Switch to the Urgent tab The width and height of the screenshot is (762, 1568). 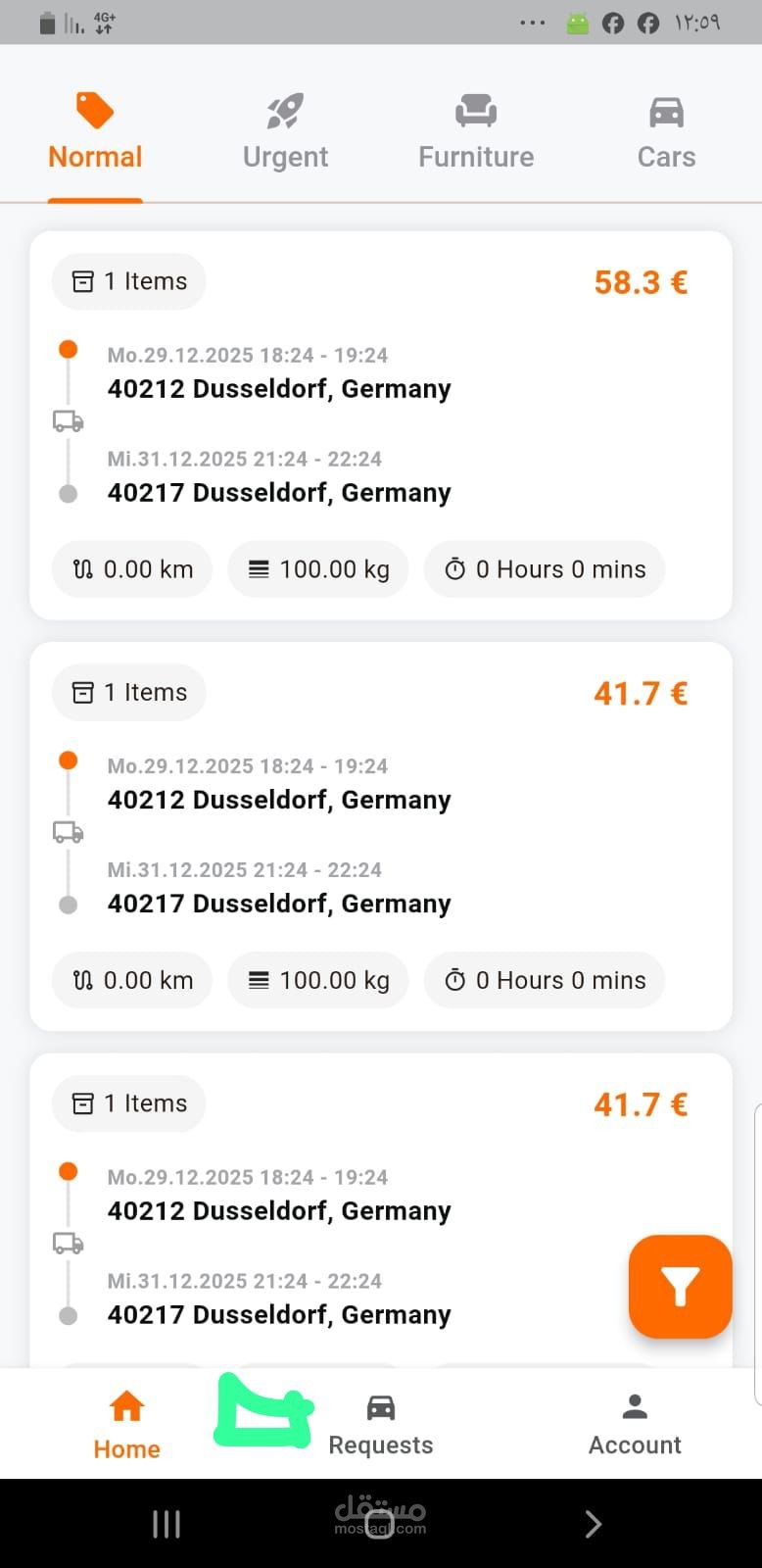[x=285, y=157]
